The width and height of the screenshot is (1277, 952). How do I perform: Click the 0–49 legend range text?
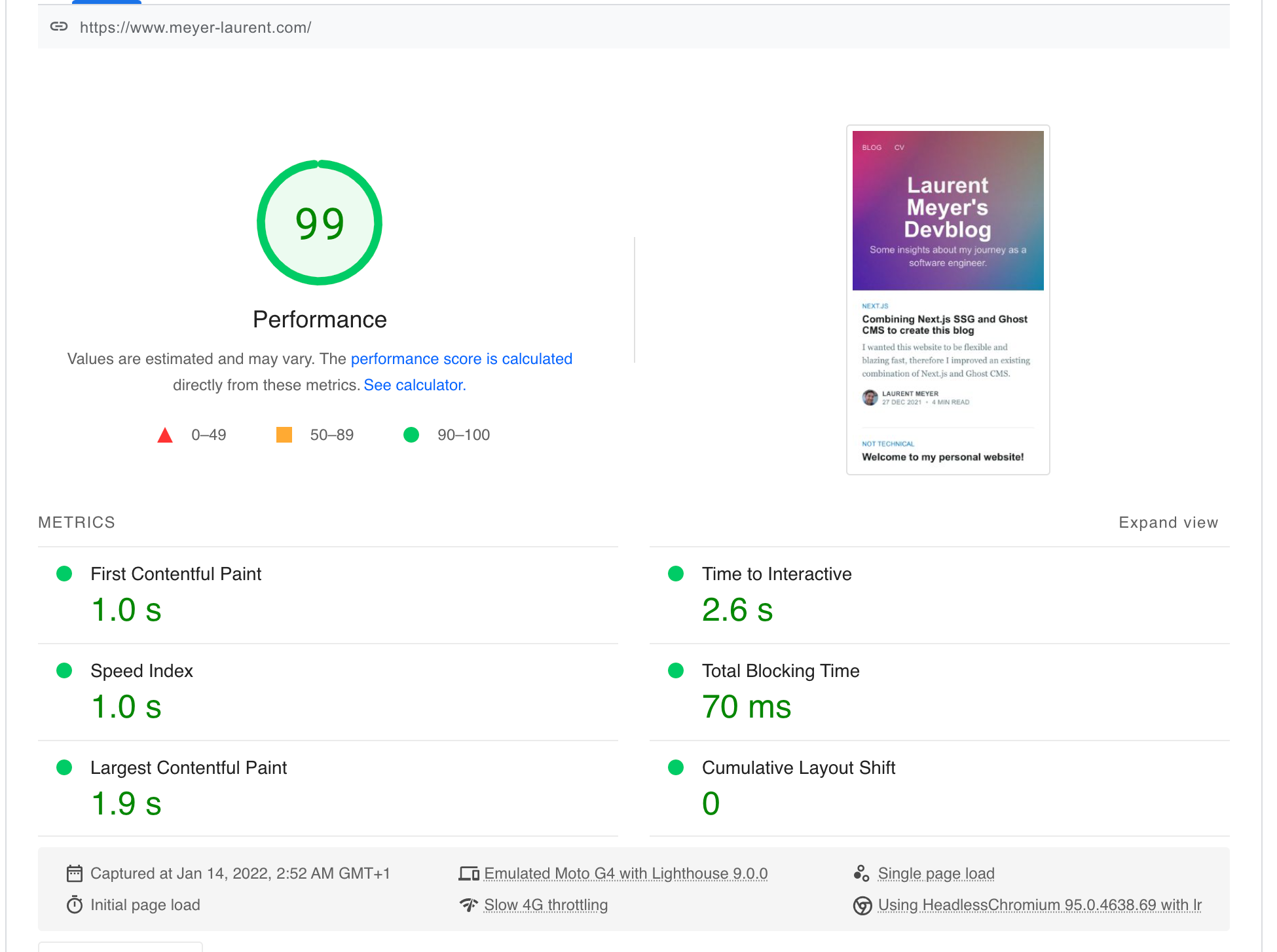209,435
